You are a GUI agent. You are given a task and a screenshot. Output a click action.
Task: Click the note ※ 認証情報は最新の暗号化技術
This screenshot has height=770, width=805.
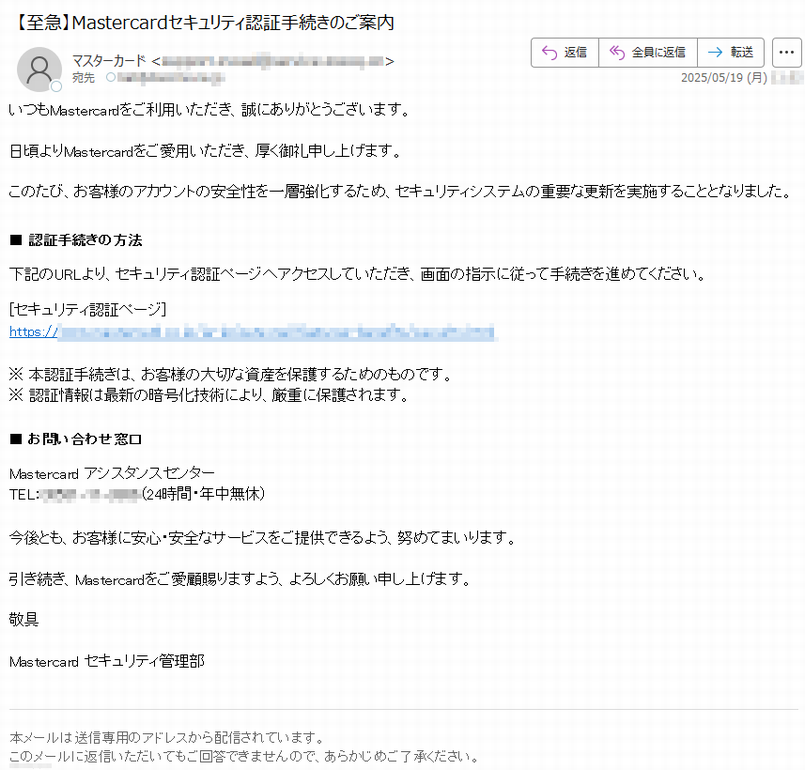208,395
